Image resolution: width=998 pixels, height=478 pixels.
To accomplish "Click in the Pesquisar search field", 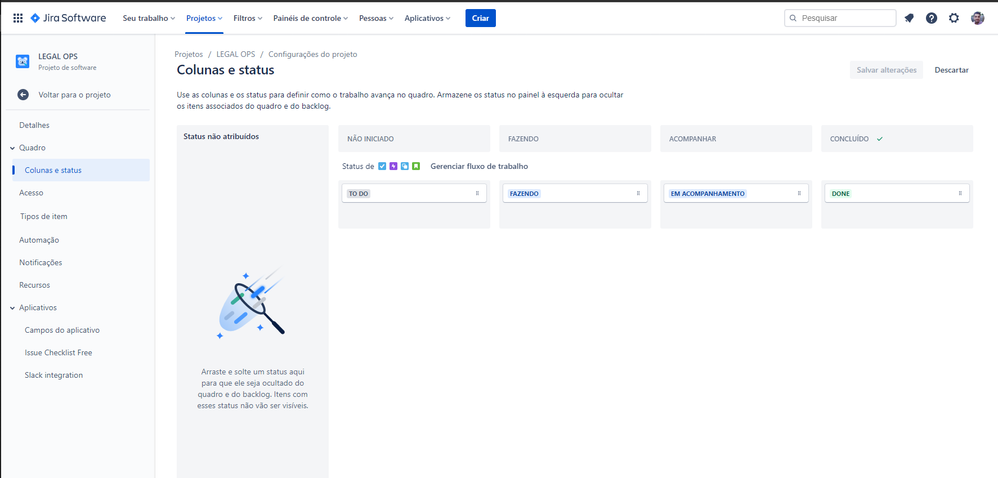I will [840, 18].
